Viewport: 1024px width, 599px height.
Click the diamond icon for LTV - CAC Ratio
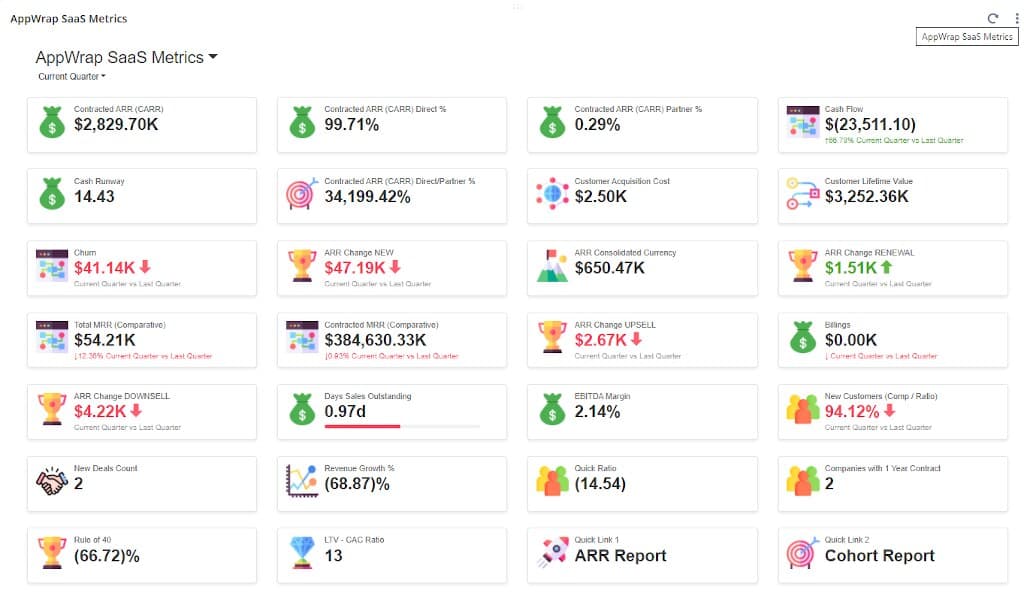coord(302,553)
